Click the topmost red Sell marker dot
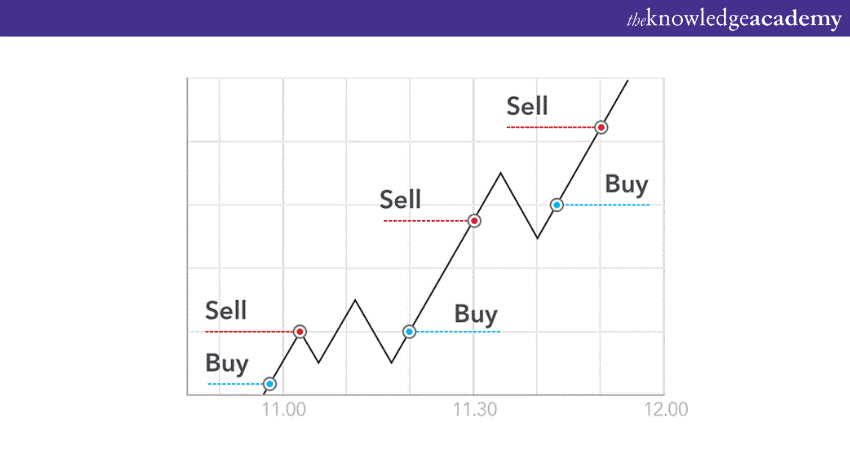This screenshot has height=450, width=850. point(601,127)
